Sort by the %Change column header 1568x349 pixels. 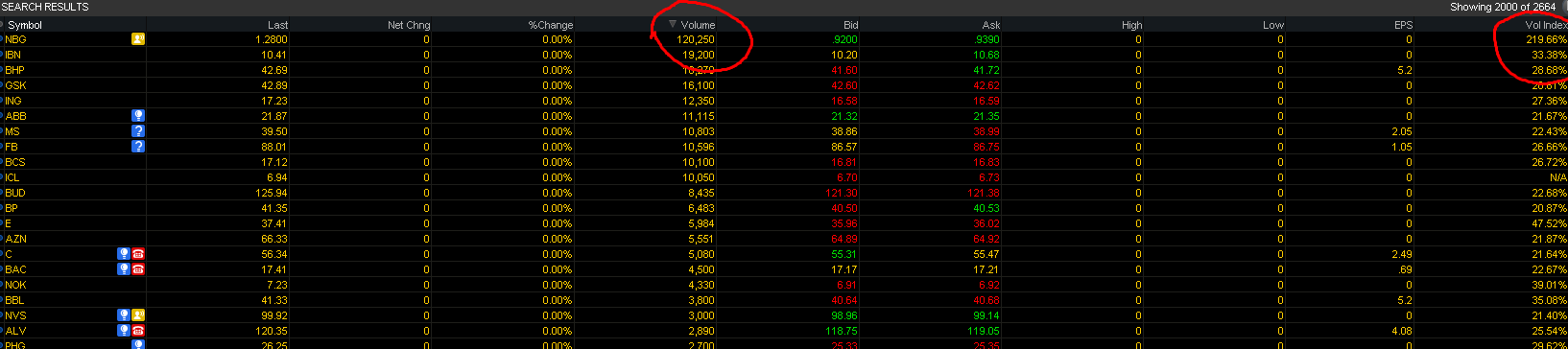[x=550, y=25]
